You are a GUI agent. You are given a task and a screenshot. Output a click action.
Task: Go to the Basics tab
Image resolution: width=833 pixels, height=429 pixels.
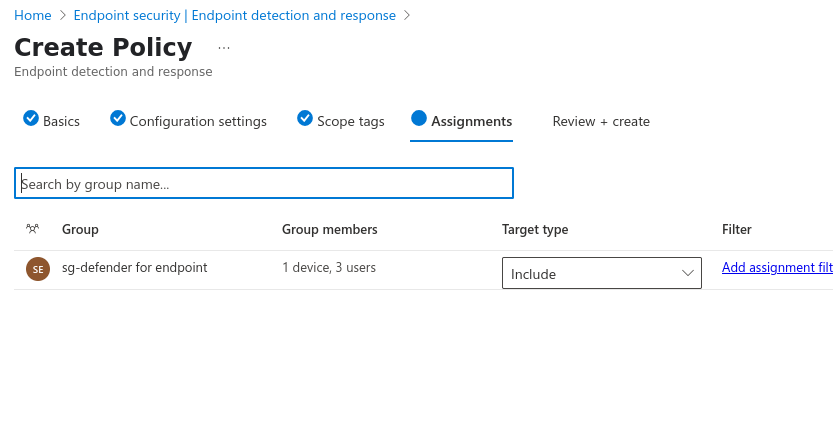coord(61,121)
